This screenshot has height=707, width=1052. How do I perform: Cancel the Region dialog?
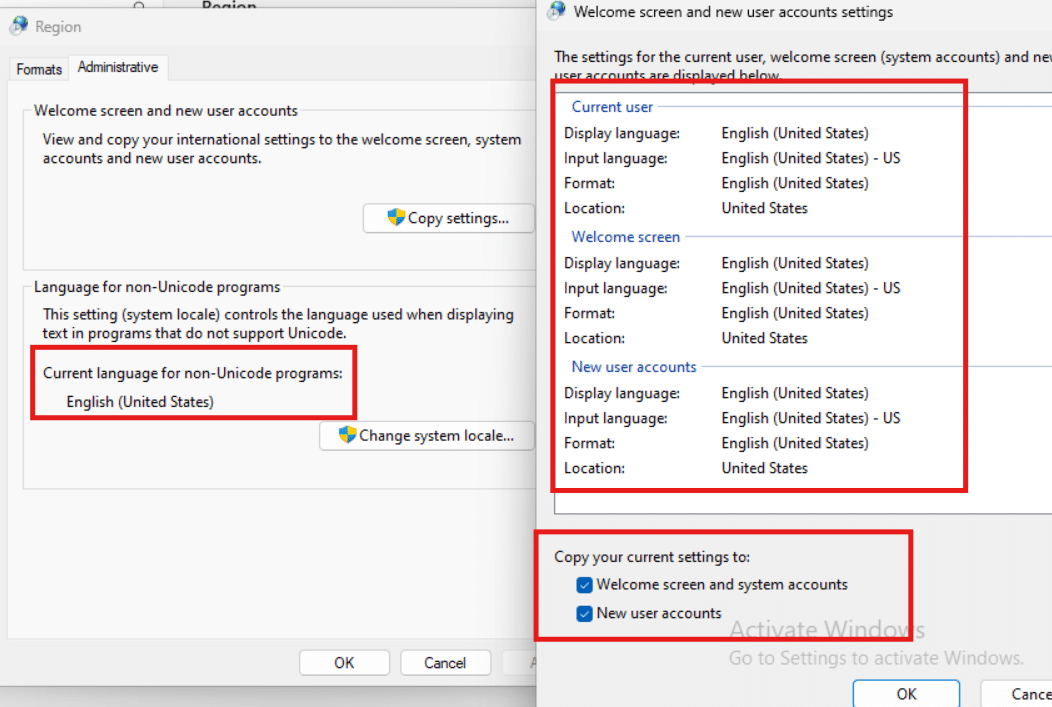tap(445, 662)
